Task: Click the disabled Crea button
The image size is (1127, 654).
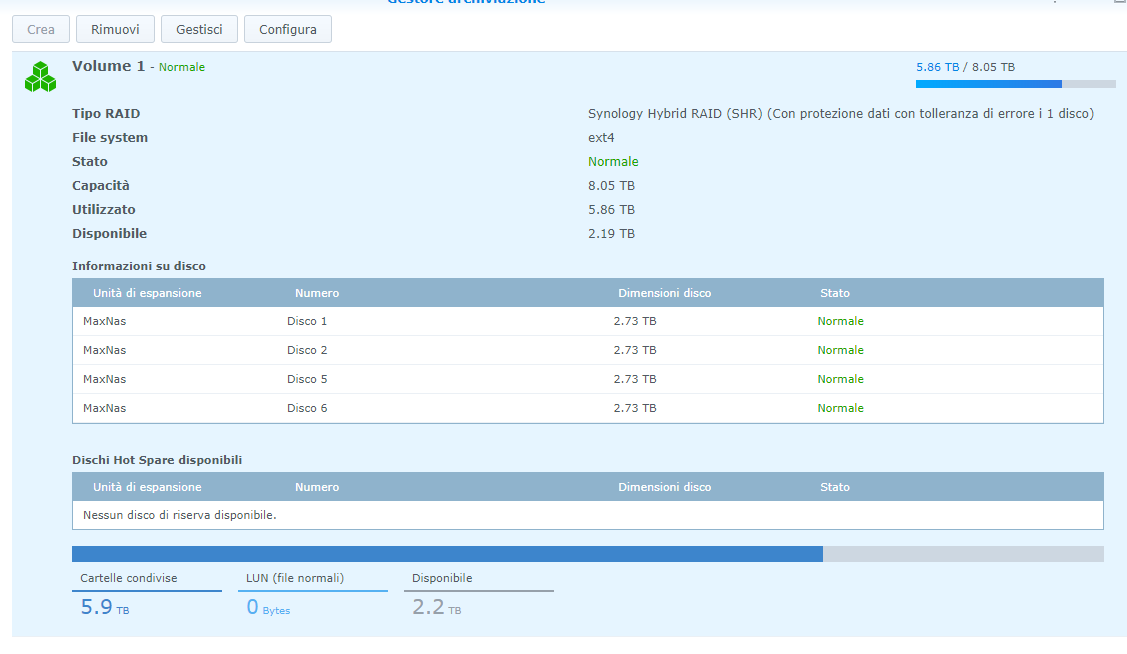Action: (41, 29)
